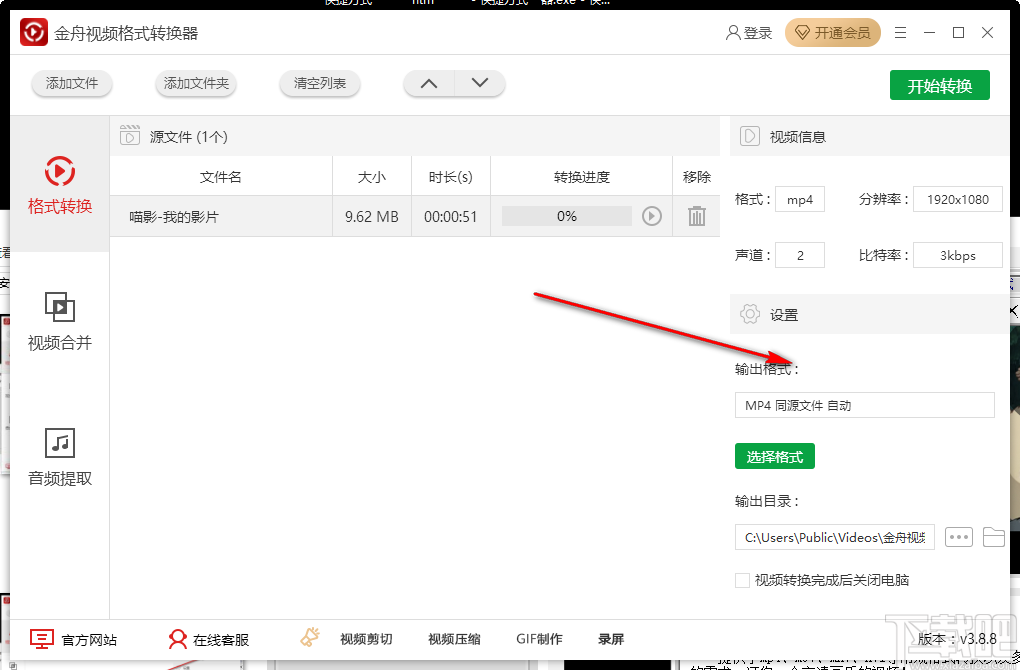This screenshot has height=670, width=1020.
Task: Click the 0% conversion progress bar
Action: point(566,215)
